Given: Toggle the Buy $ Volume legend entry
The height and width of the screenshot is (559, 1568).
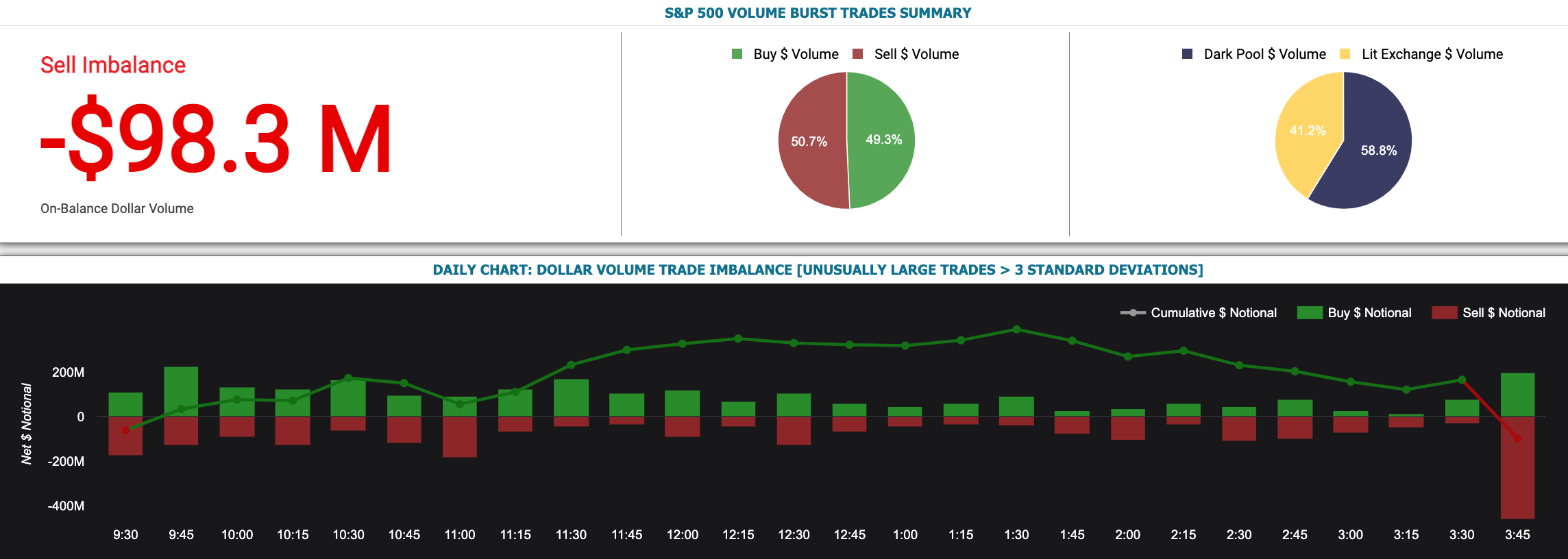Looking at the screenshot, I should 785,54.
